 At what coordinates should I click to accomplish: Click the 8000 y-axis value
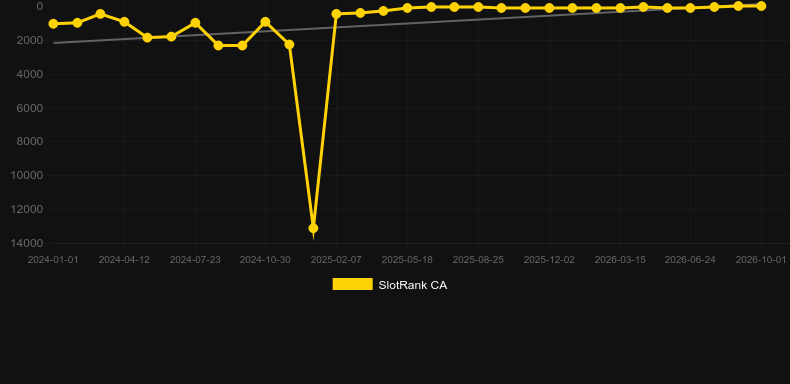click(30, 142)
